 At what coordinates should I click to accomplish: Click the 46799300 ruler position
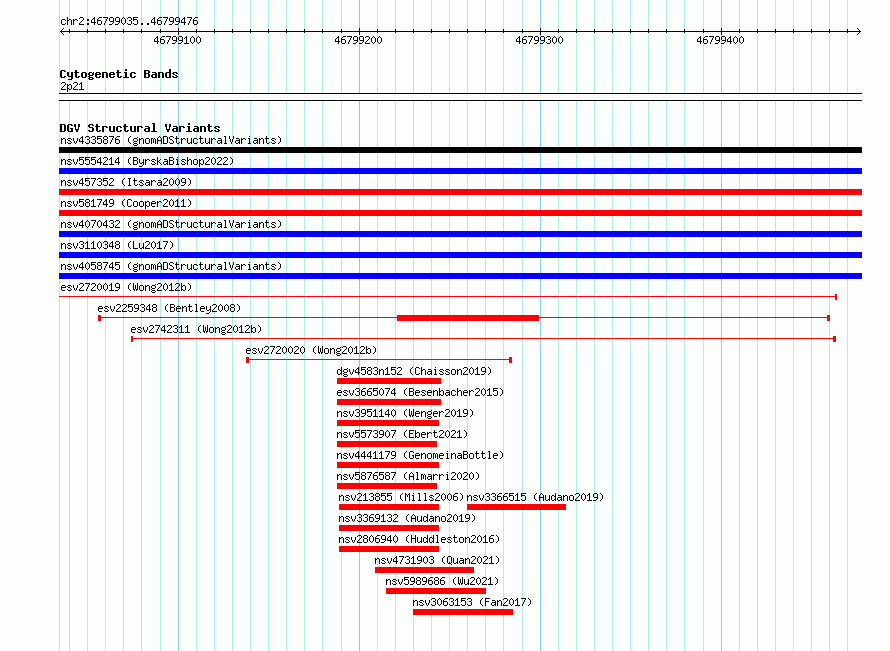[539, 40]
